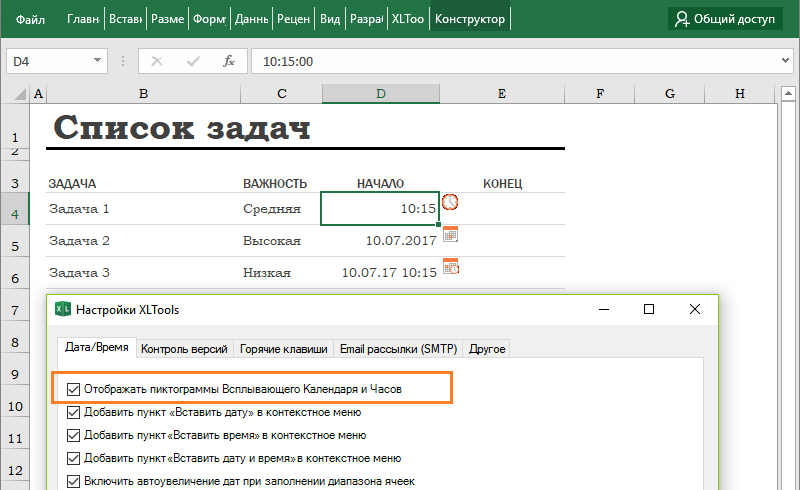Click the Высокая importance cell
The width and height of the screenshot is (800, 490).
tap(281, 240)
